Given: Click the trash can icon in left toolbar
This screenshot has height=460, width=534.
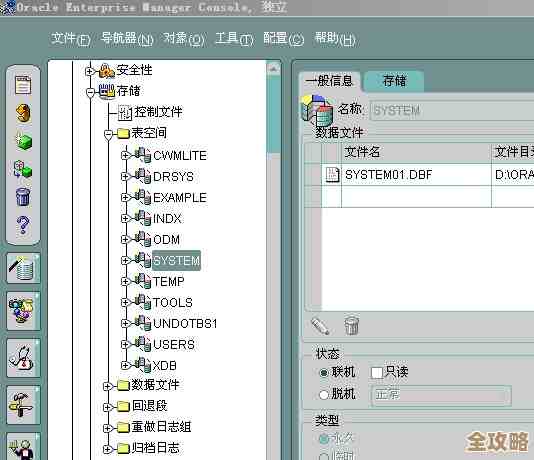Looking at the screenshot, I should 23,197.
